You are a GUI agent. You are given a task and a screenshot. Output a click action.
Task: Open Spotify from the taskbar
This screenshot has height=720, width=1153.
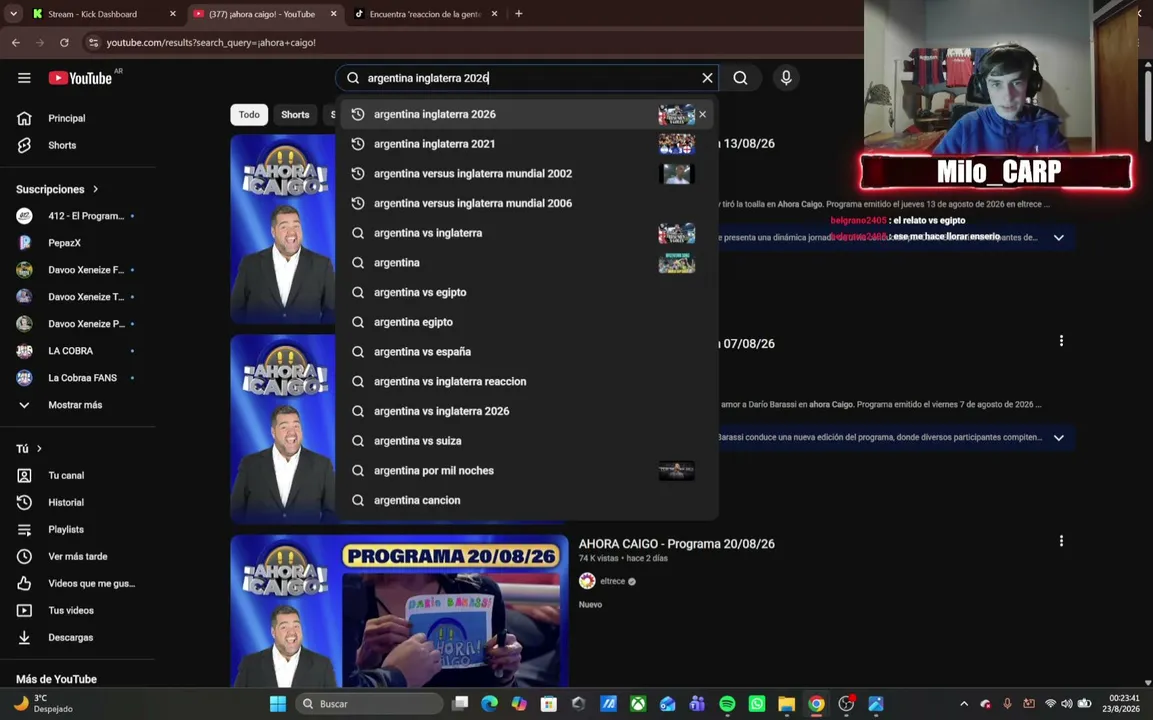point(727,704)
